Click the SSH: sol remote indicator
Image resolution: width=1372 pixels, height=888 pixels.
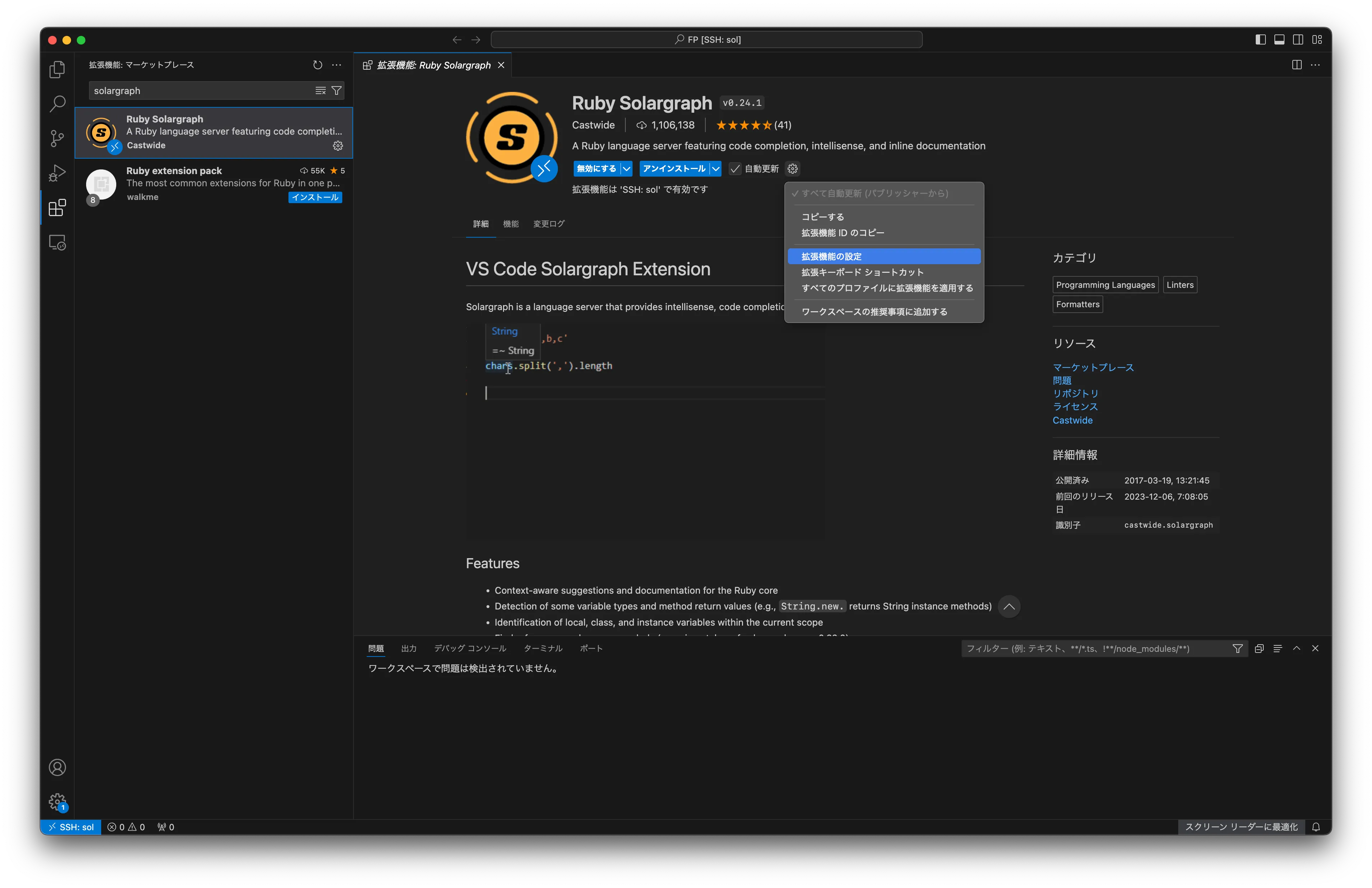[71, 827]
